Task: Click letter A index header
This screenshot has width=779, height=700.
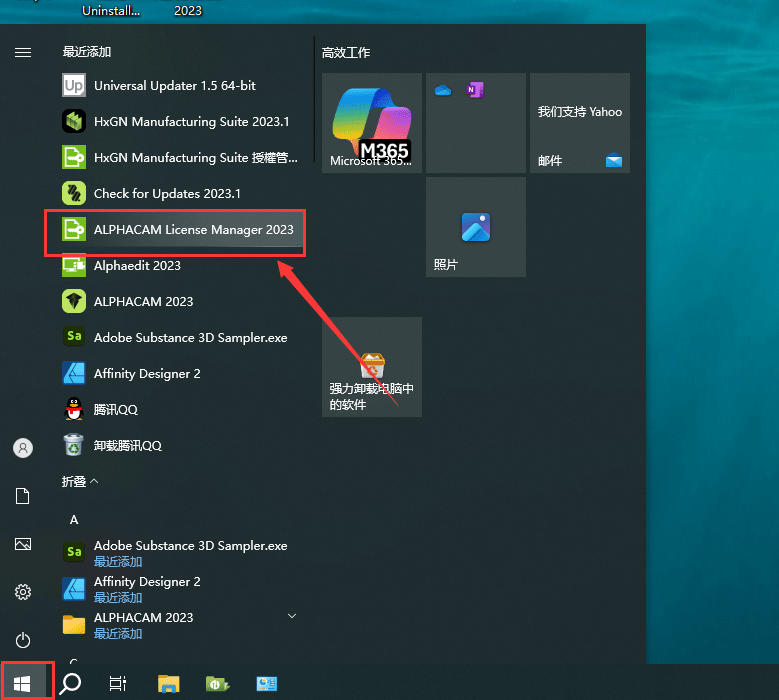Action: click(74, 520)
